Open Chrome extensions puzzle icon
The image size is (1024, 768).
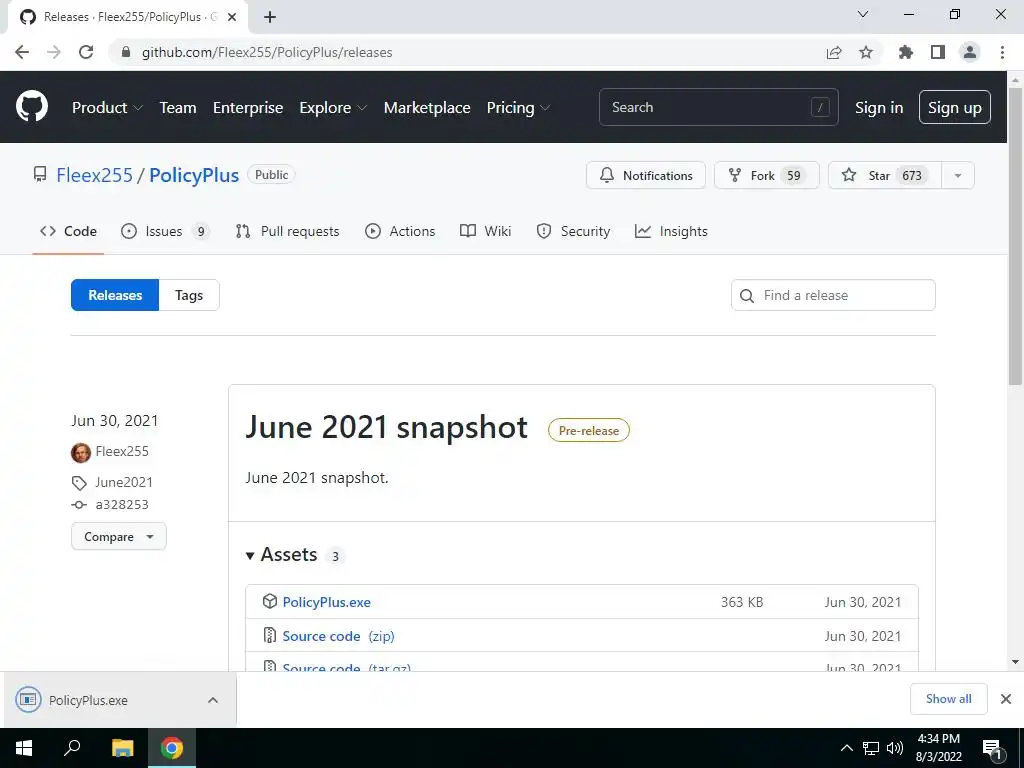(x=906, y=52)
